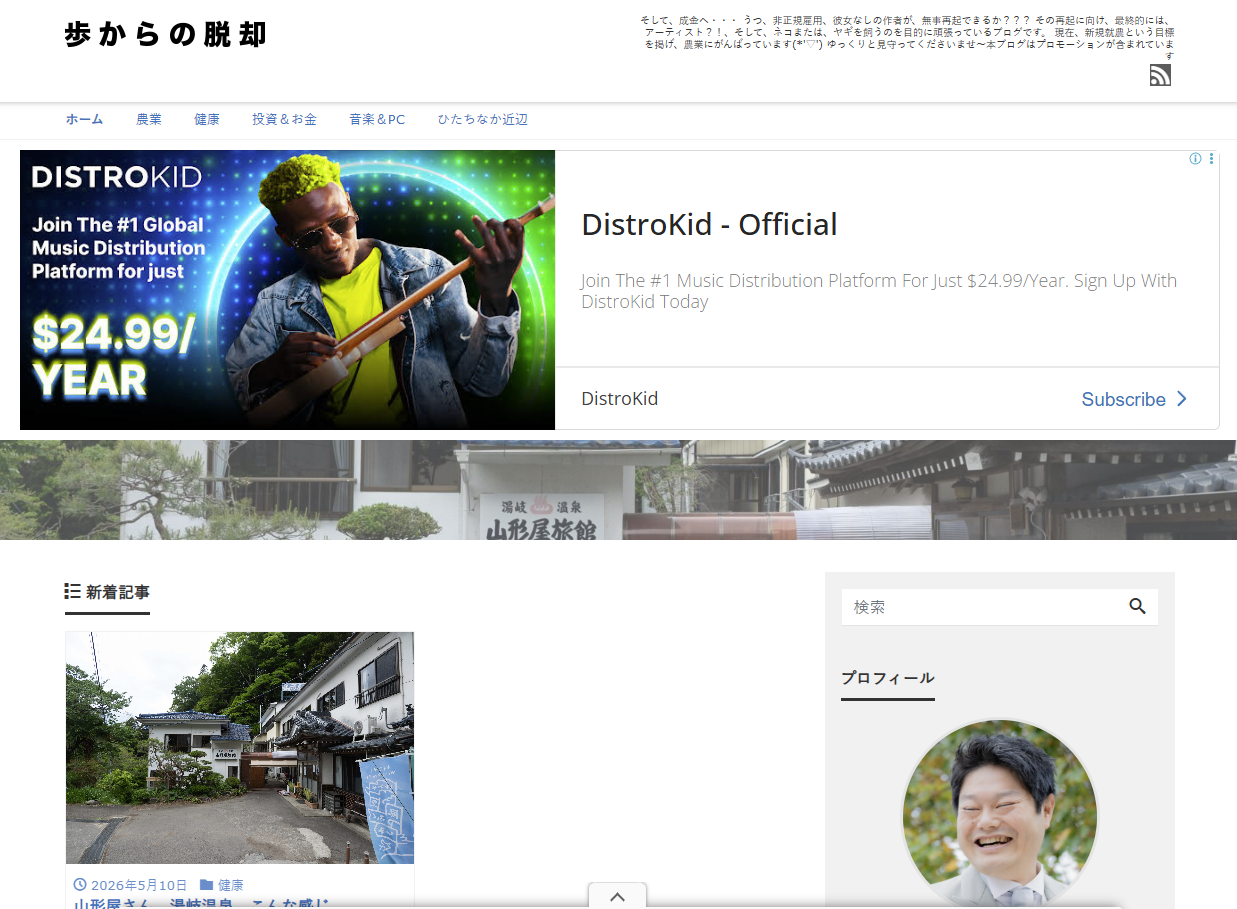This screenshot has height=909, width=1237.
Task: Open the 山形屋 post thumbnail image
Action: pos(240,747)
